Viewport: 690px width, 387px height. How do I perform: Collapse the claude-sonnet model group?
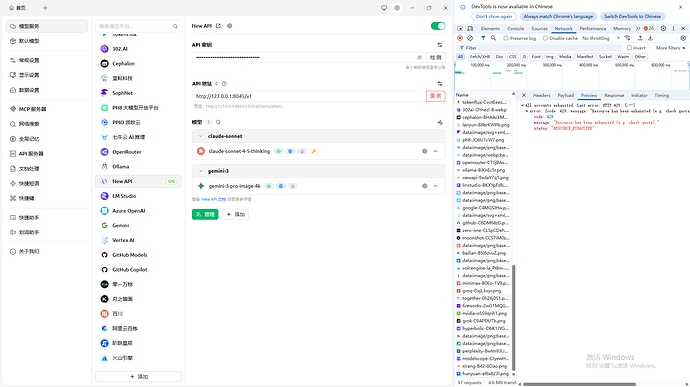coord(201,136)
